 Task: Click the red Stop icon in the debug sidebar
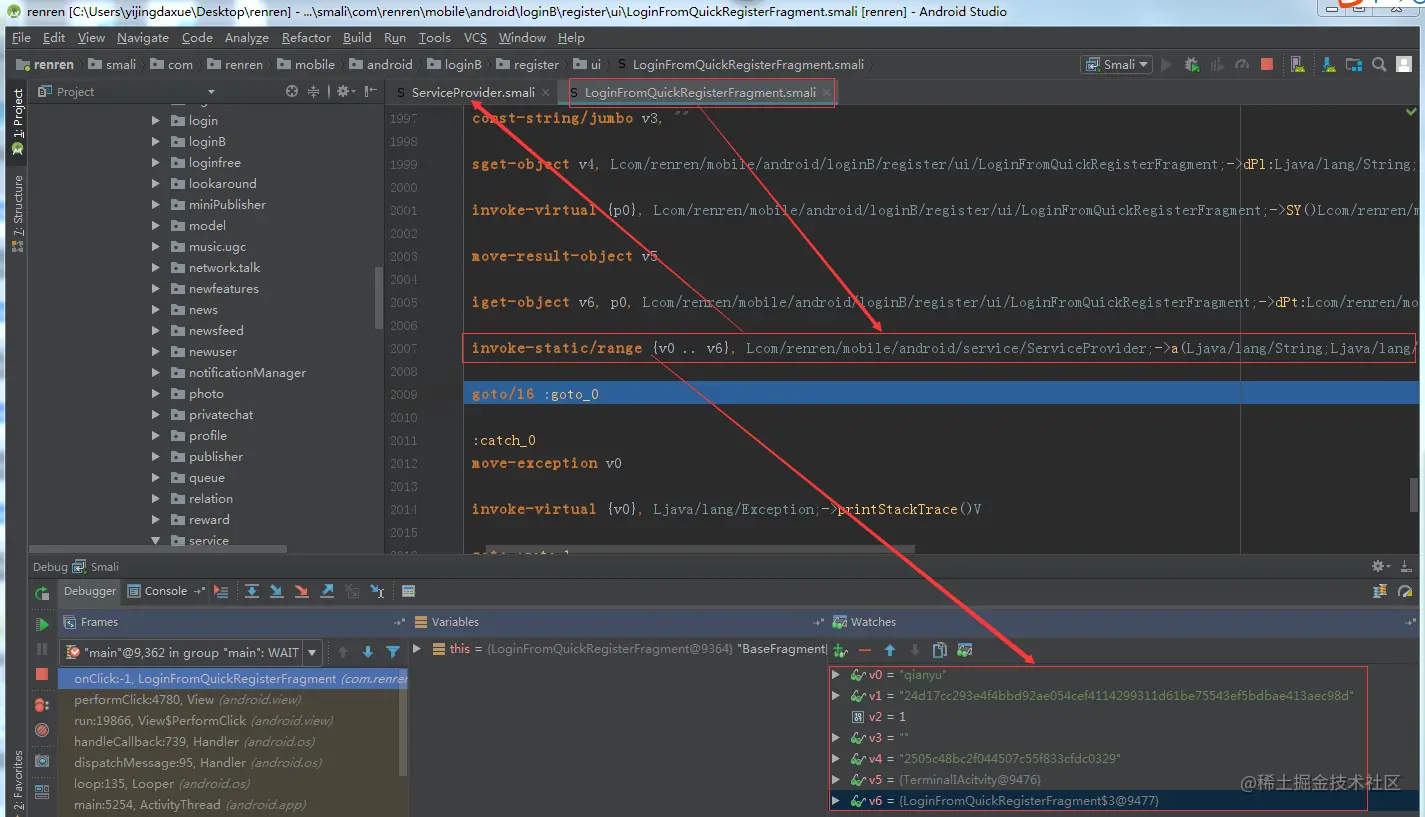pos(42,675)
